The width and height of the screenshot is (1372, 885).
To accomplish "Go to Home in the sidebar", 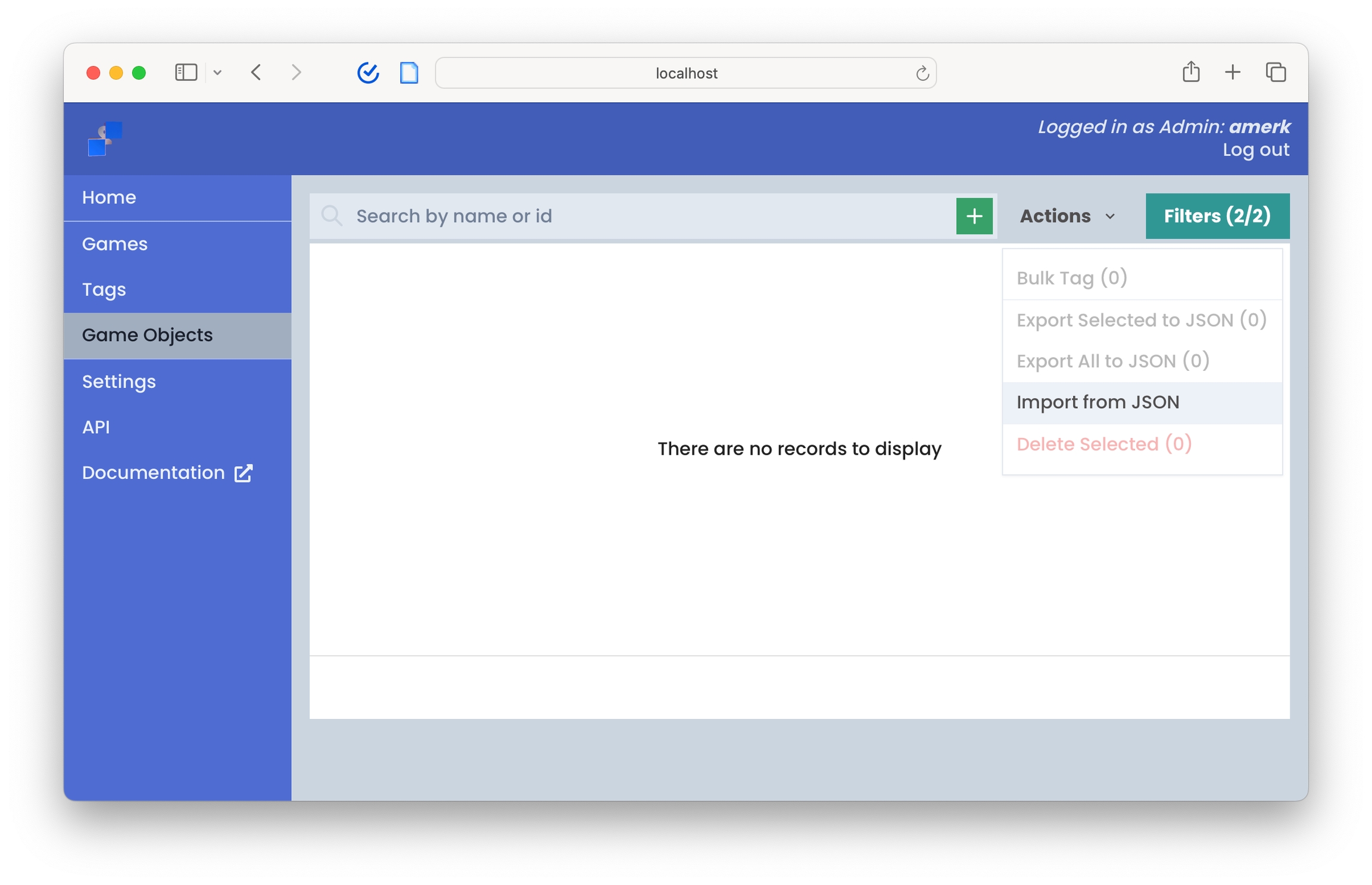I will 177,198.
